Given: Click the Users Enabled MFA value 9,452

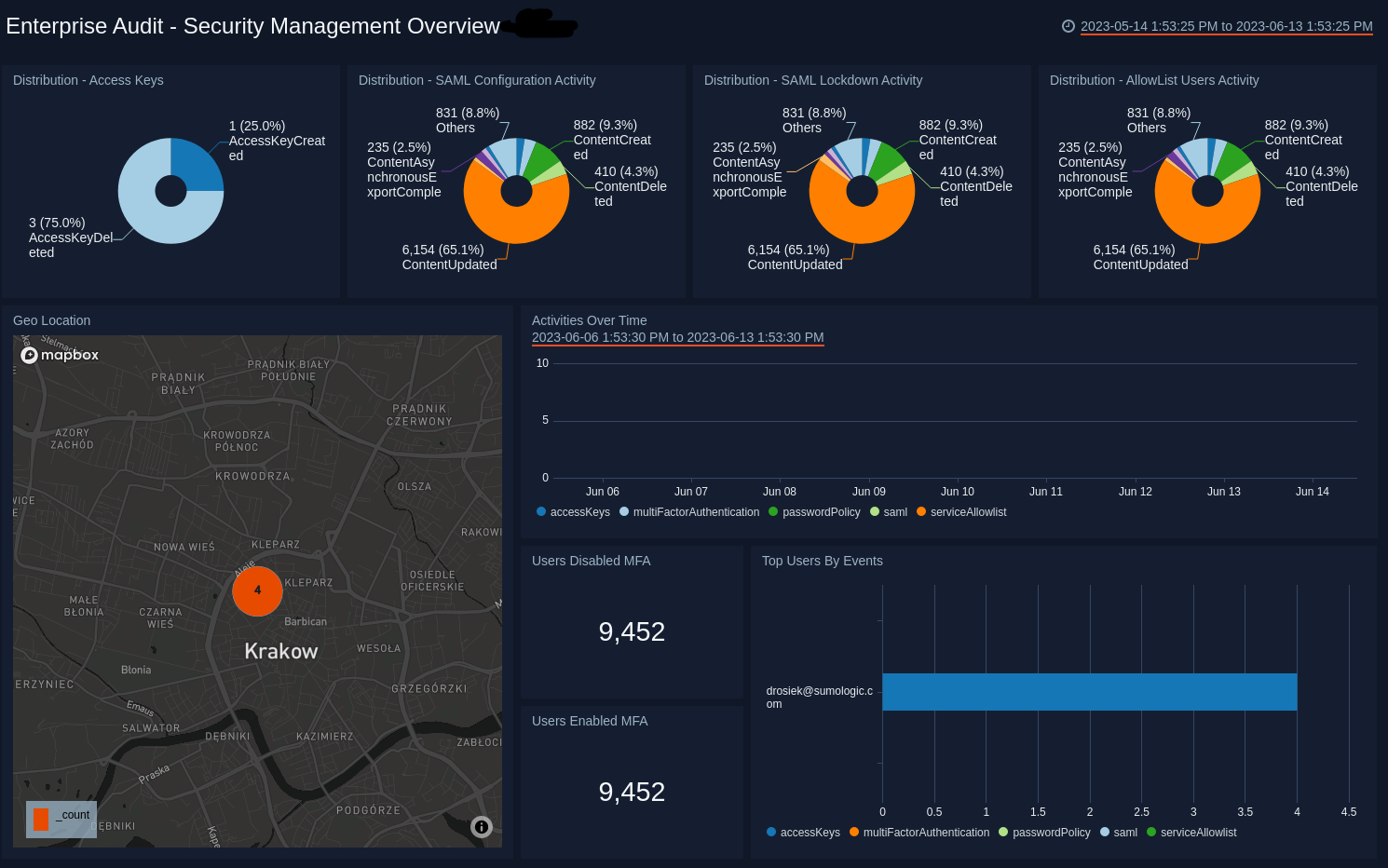Looking at the screenshot, I should [632, 792].
